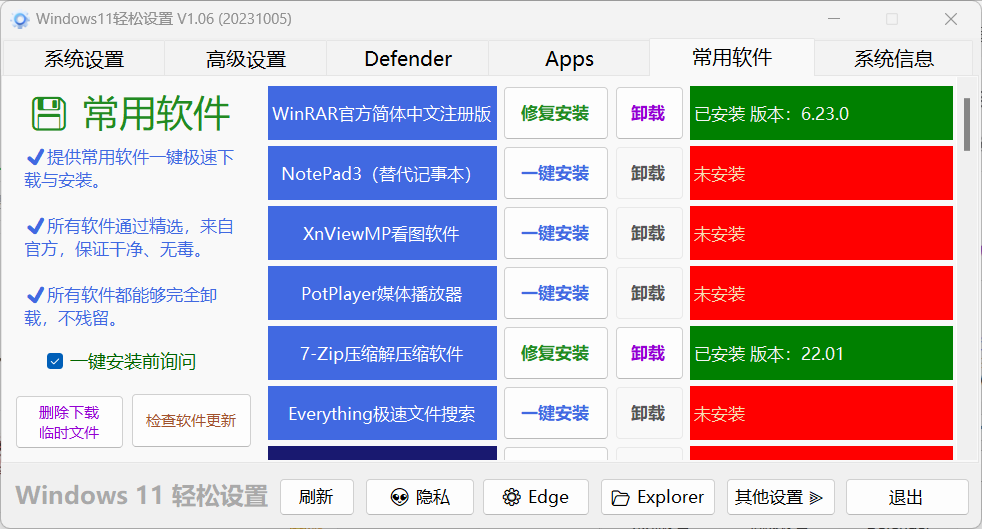Open 隐私 privacy settings button

420,497
